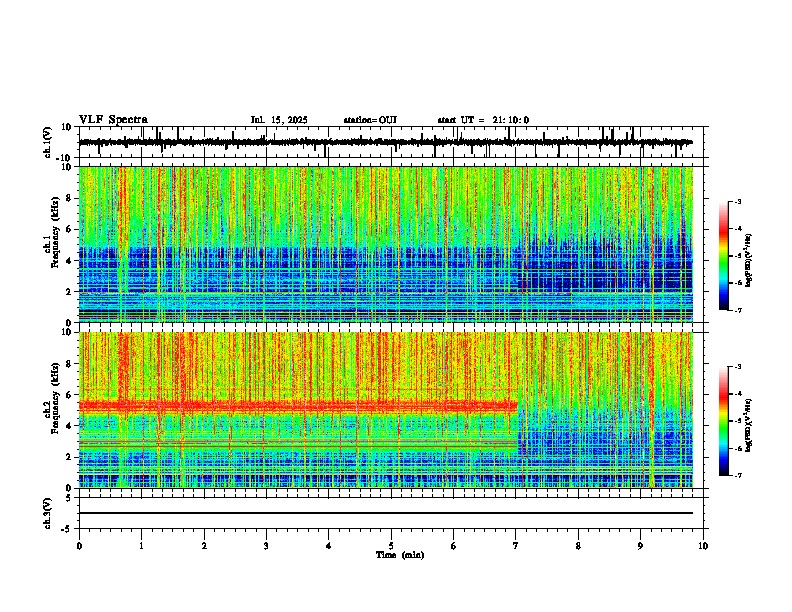
Task: Click the "8" kHz tick of ch.2 spectrogram
Action: (70, 364)
